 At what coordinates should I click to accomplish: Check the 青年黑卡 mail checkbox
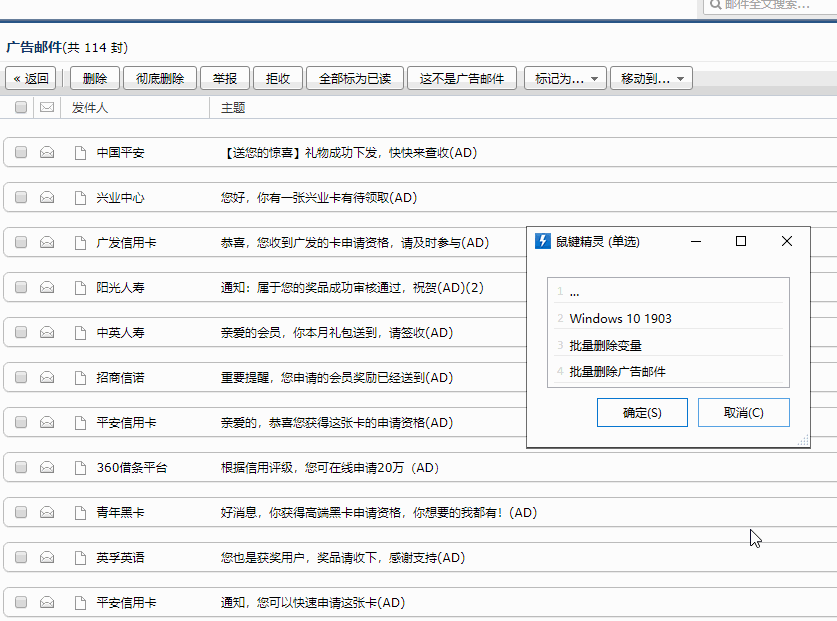(21, 513)
